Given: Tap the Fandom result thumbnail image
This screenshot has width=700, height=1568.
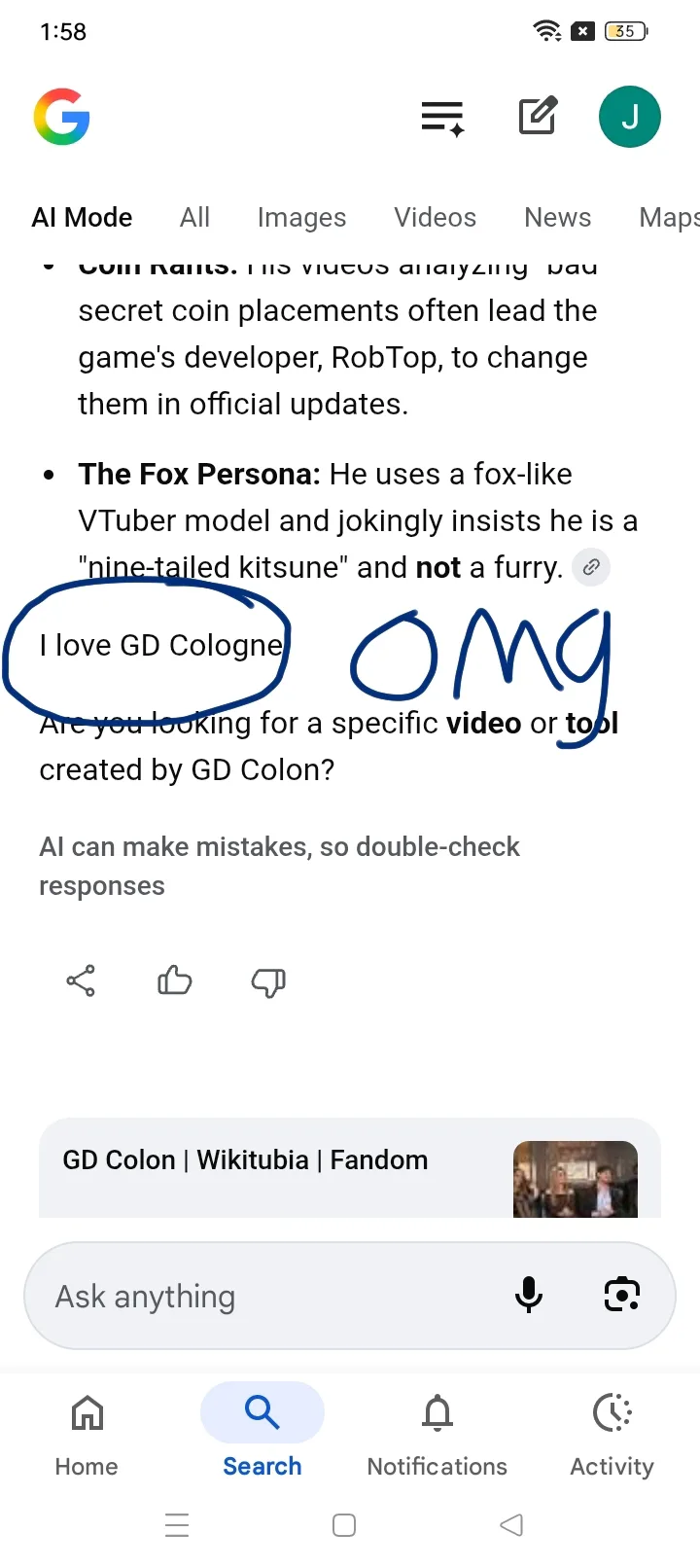Looking at the screenshot, I should (x=575, y=1179).
